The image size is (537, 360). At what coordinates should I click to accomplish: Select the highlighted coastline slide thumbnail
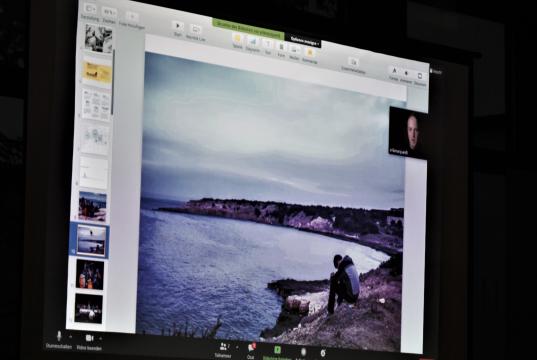click(x=91, y=240)
